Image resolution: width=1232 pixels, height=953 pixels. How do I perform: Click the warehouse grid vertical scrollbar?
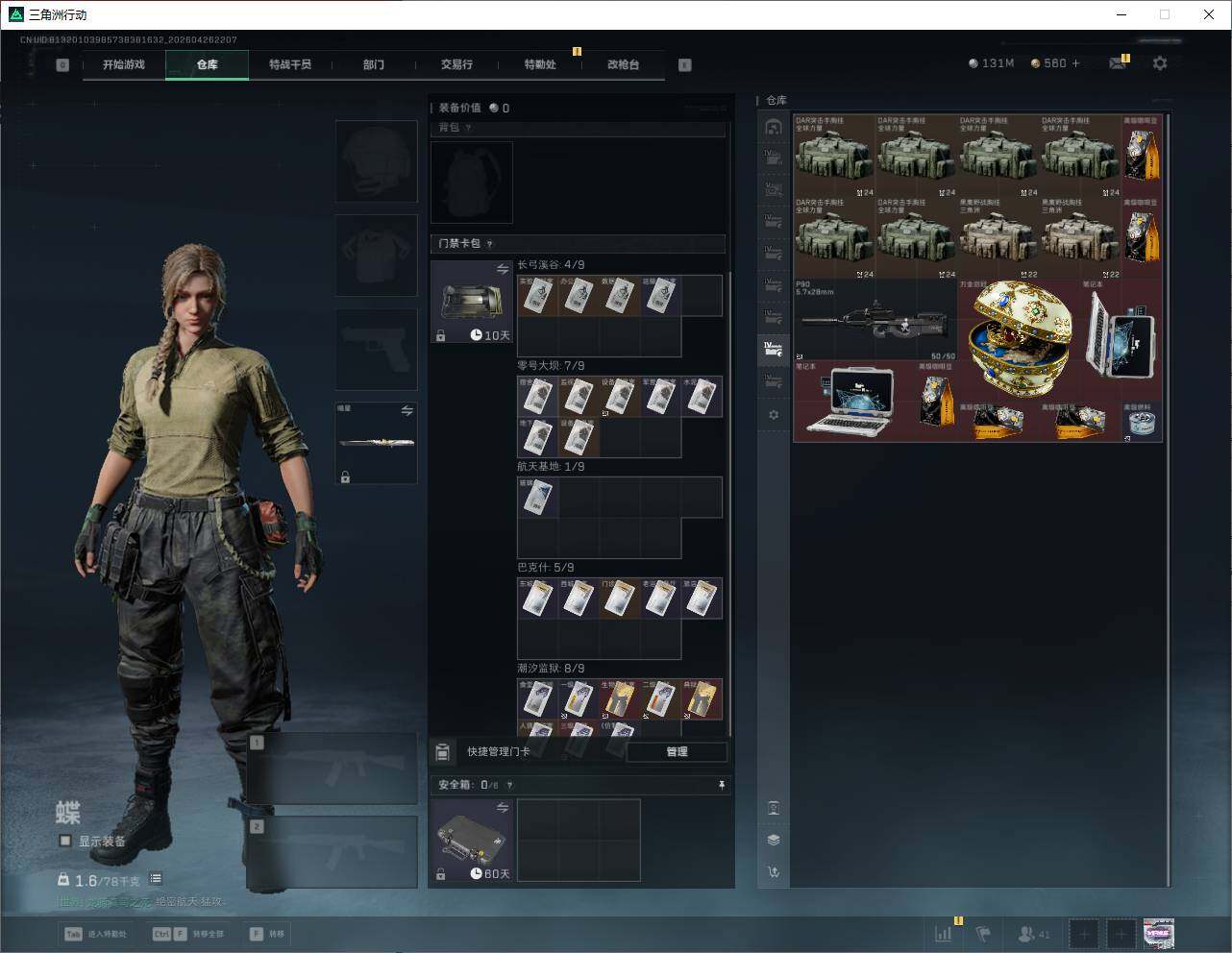(1168, 500)
